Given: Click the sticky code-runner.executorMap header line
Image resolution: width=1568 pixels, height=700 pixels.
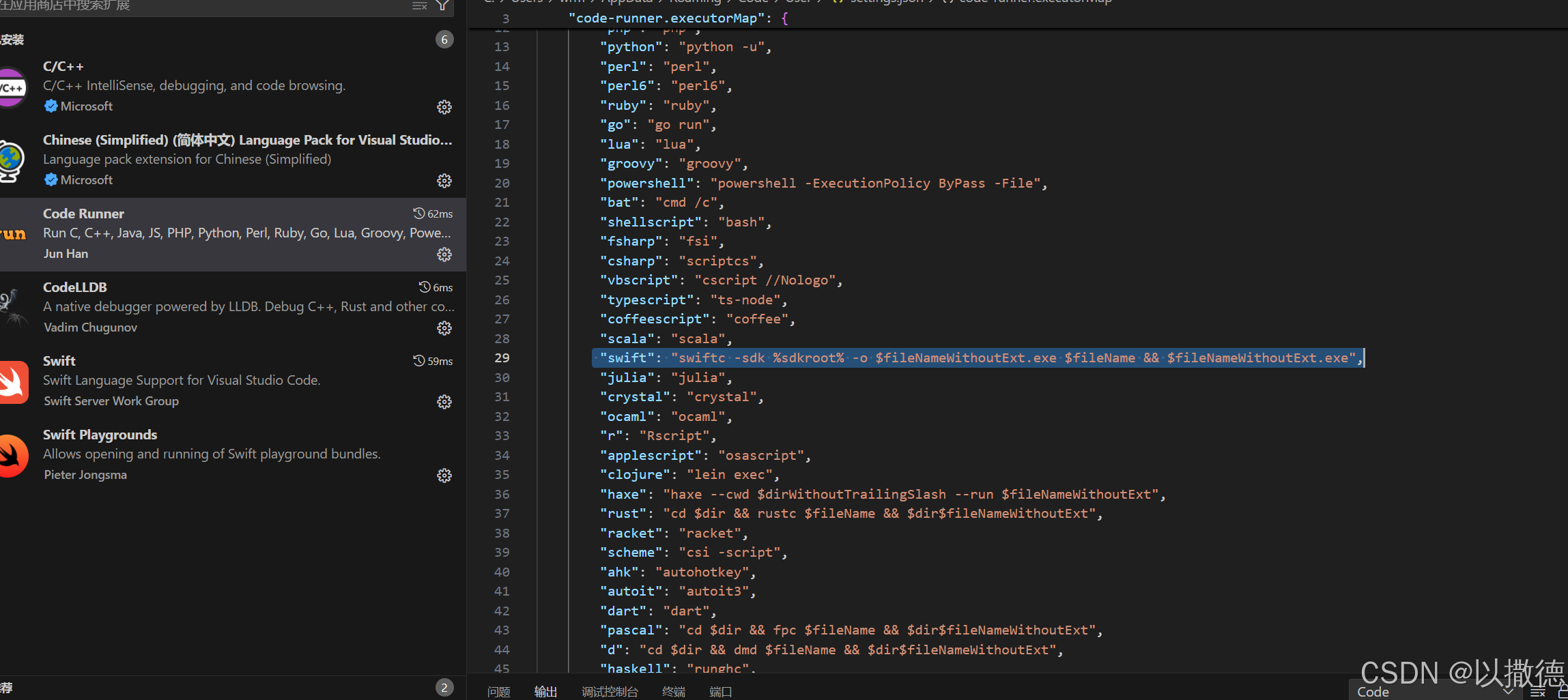Looking at the screenshot, I should pyautogui.click(x=679, y=18).
